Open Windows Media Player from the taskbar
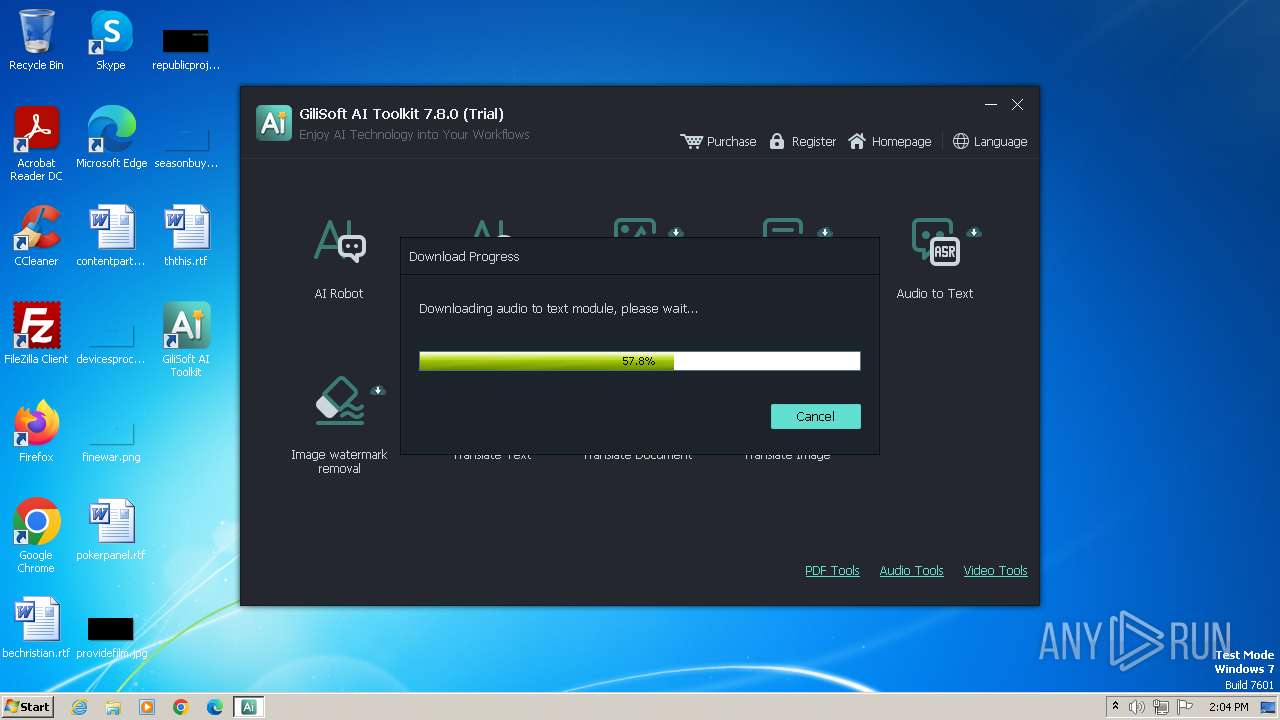1280x720 pixels. click(x=147, y=707)
